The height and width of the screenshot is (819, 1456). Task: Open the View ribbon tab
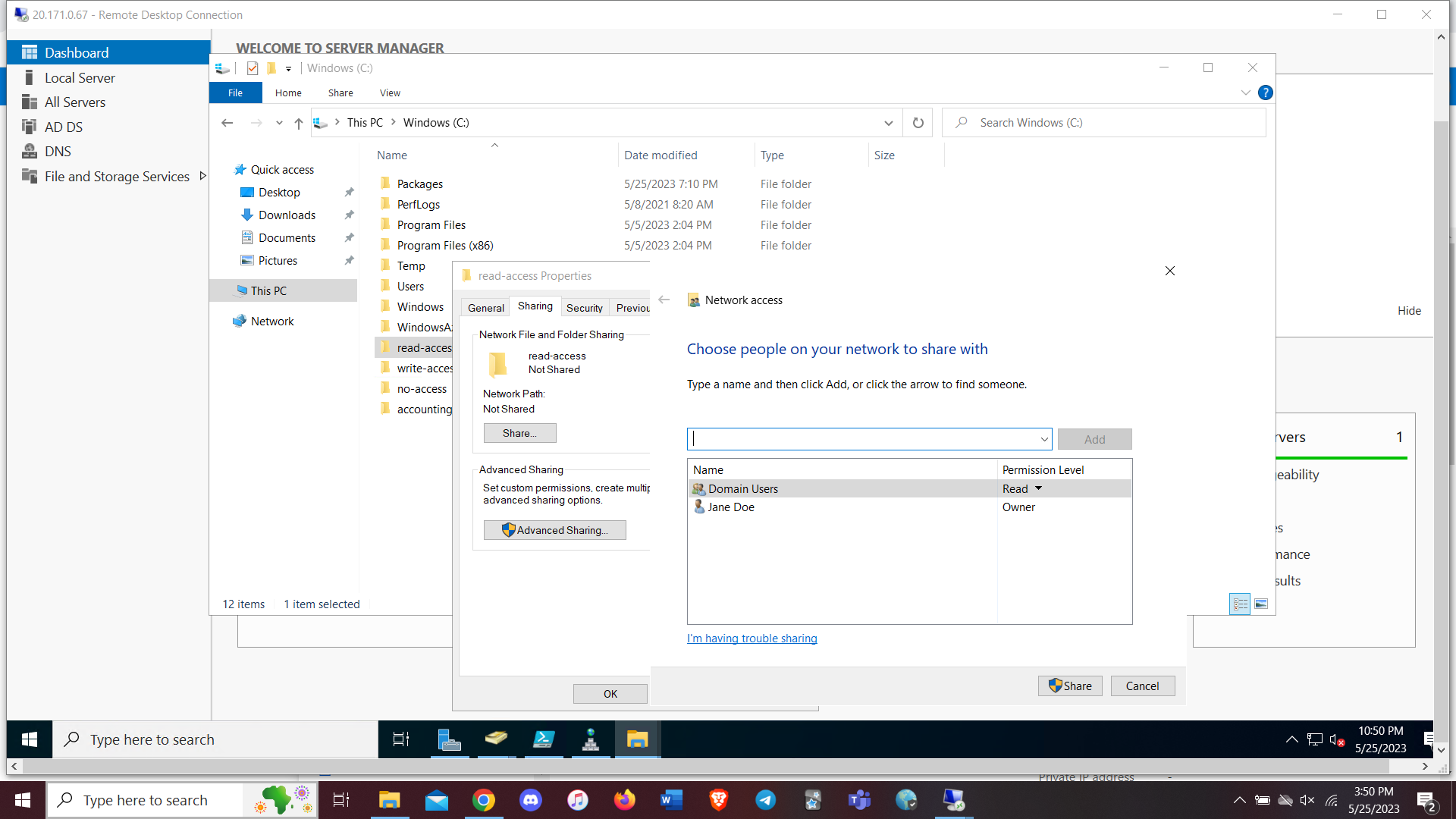(390, 93)
